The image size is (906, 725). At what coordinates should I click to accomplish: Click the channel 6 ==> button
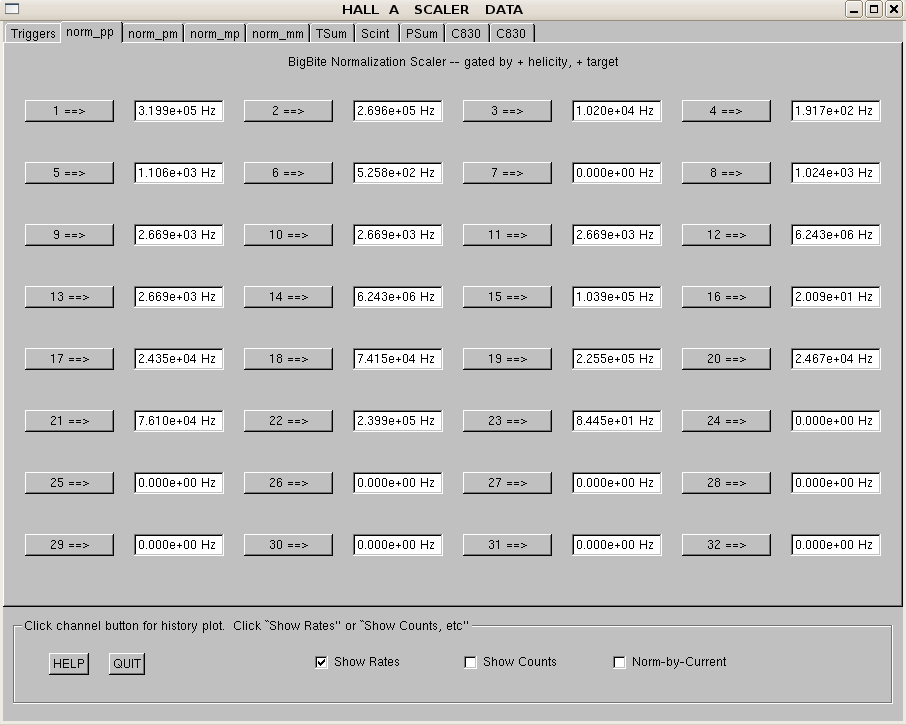[x=288, y=173]
